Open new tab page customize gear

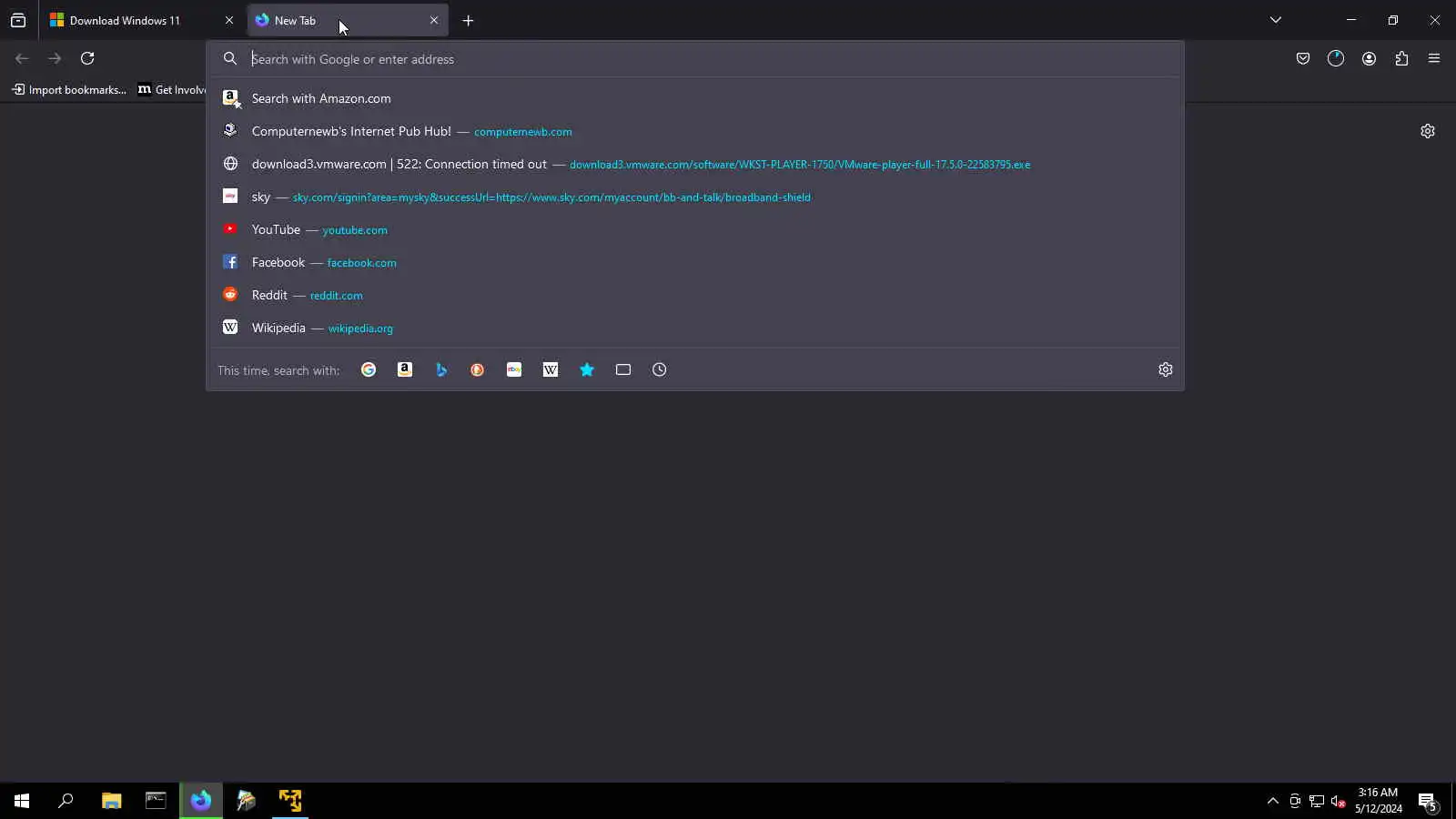coord(1428,131)
